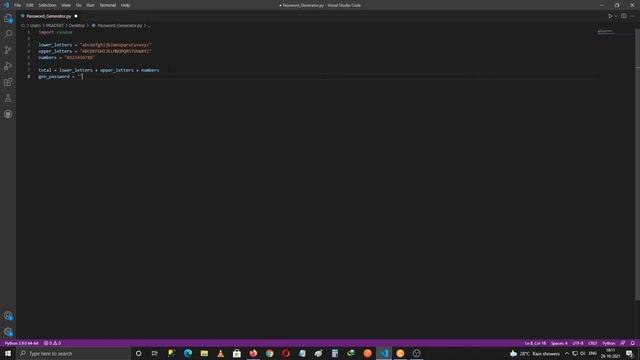Select Python interpreter in status bar
The width and height of the screenshot is (640, 360).
22,343
